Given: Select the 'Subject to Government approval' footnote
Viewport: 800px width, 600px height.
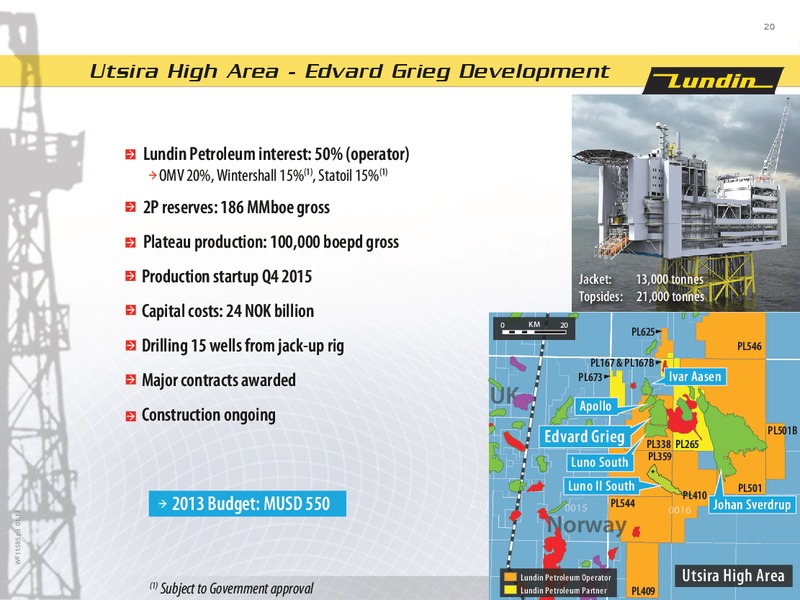Looking at the screenshot, I should (232, 588).
